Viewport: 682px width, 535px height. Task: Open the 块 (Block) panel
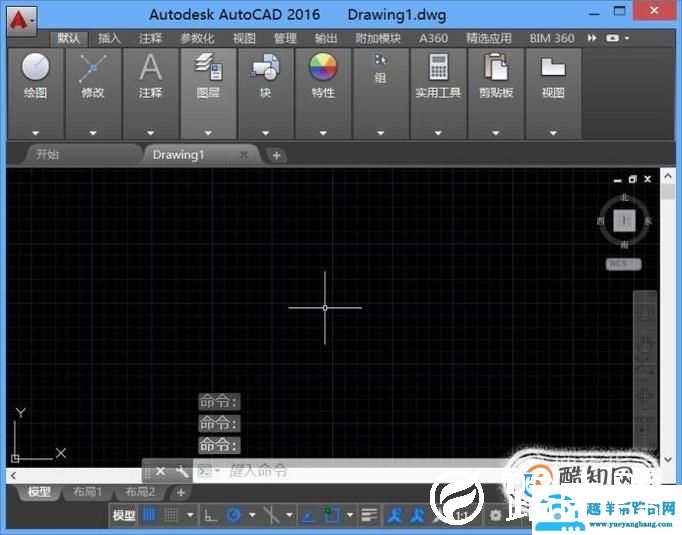click(x=265, y=93)
